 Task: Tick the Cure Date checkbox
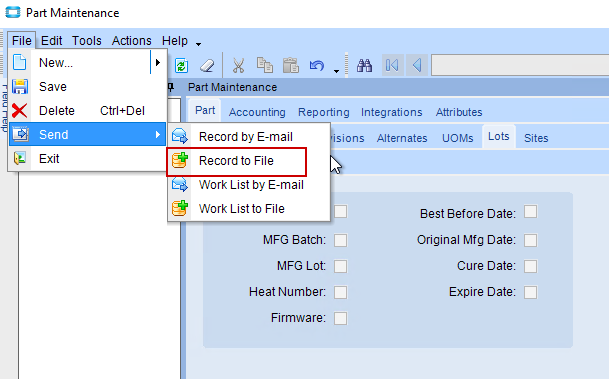tap(531, 266)
